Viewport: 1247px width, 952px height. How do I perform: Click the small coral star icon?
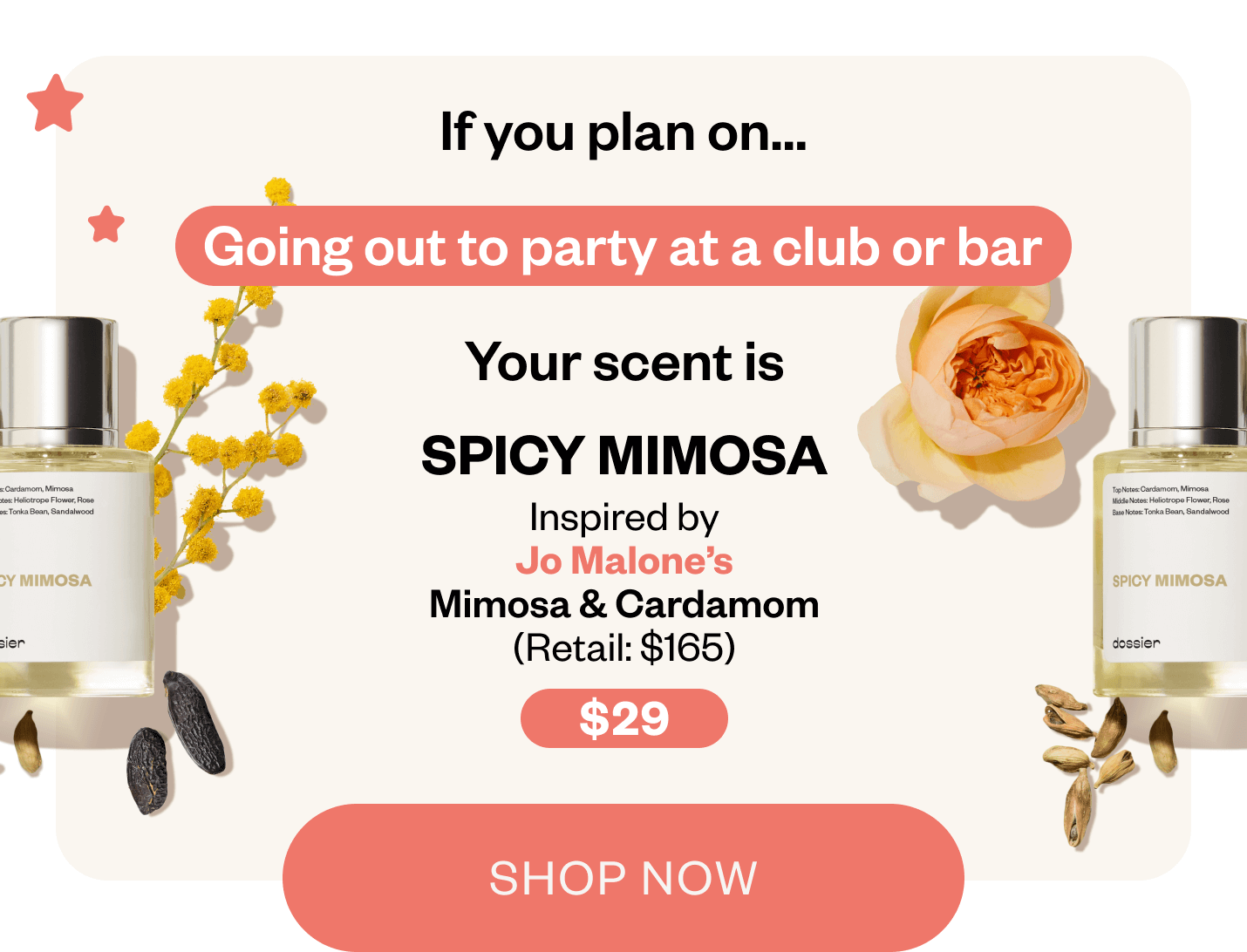pyautogui.click(x=106, y=224)
